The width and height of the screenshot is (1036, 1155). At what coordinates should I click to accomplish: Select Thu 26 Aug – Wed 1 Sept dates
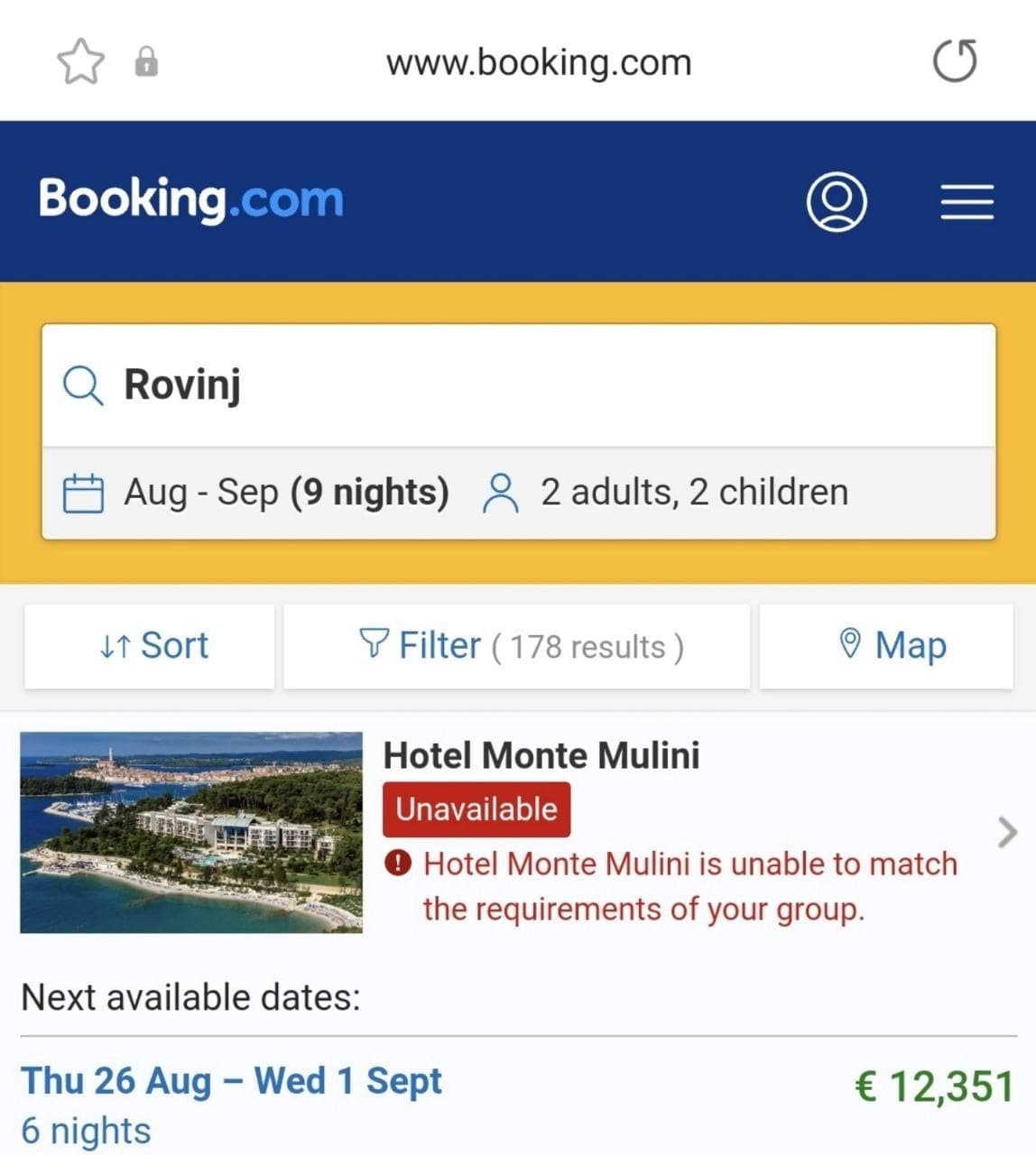click(231, 1081)
